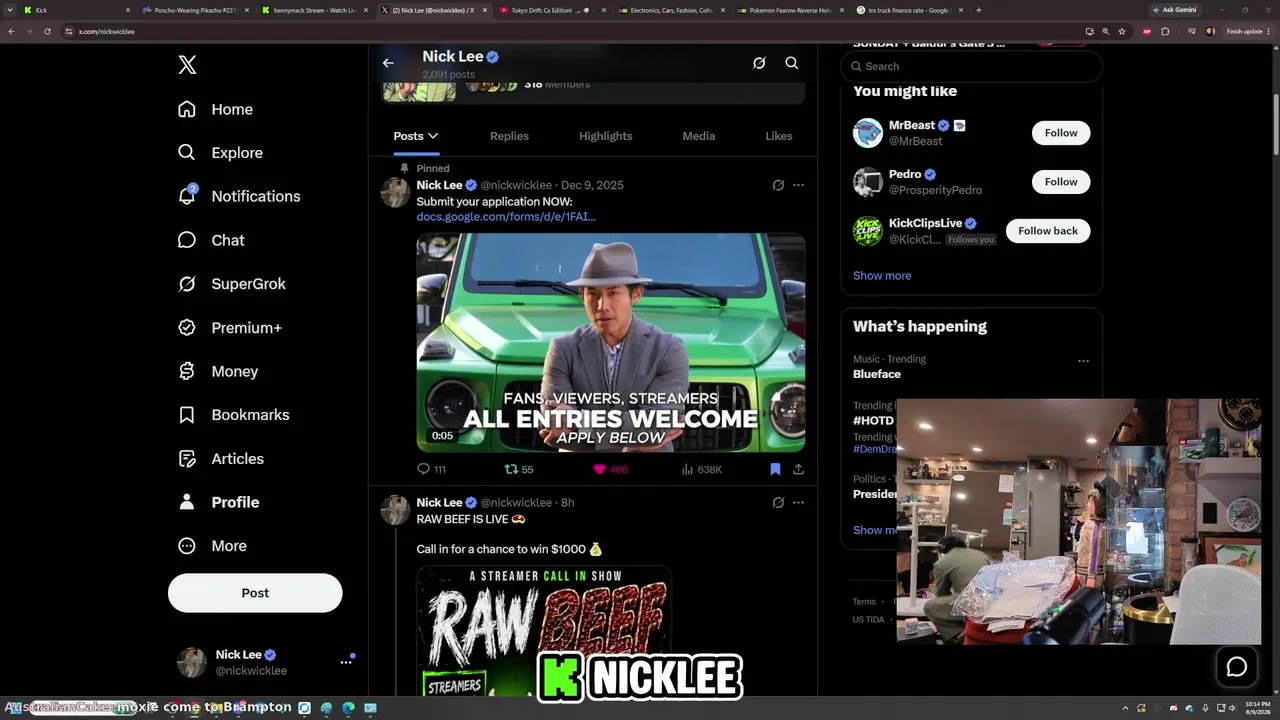The height and width of the screenshot is (720, 1280).
Task: Switch to the Media tab
Action: point(699,136)
